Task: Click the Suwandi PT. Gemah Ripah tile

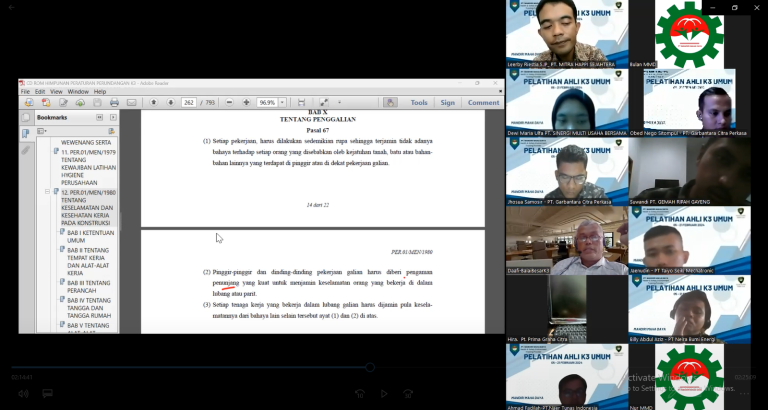Action: [690, 171]
